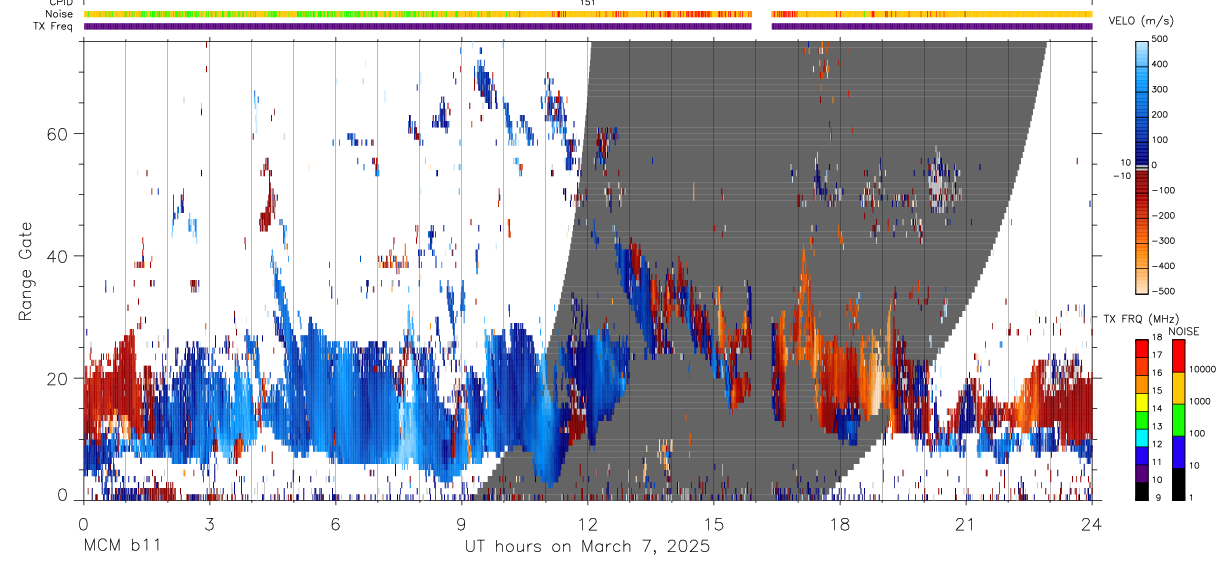Click the MCM b11 radar beam label
The width and height of the screenshot is (1228, 567).
(x=121, y=546)
